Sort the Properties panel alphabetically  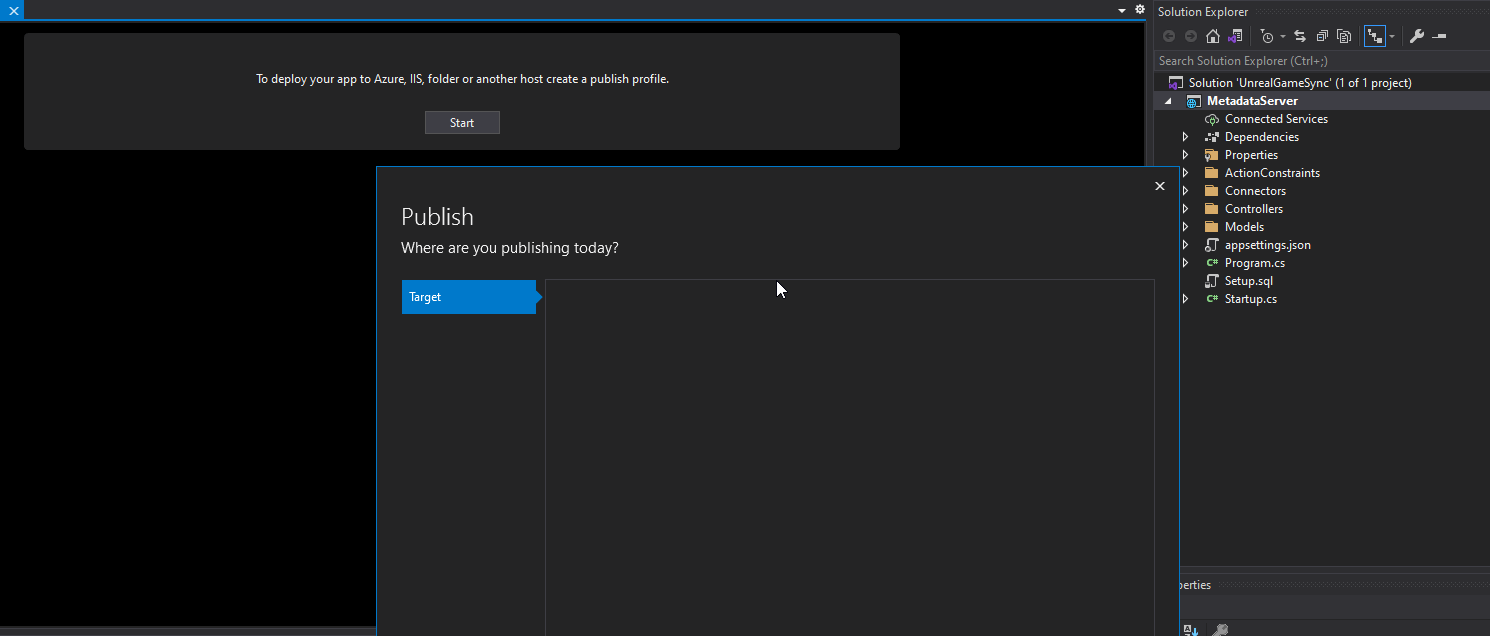coord(1189,630)
